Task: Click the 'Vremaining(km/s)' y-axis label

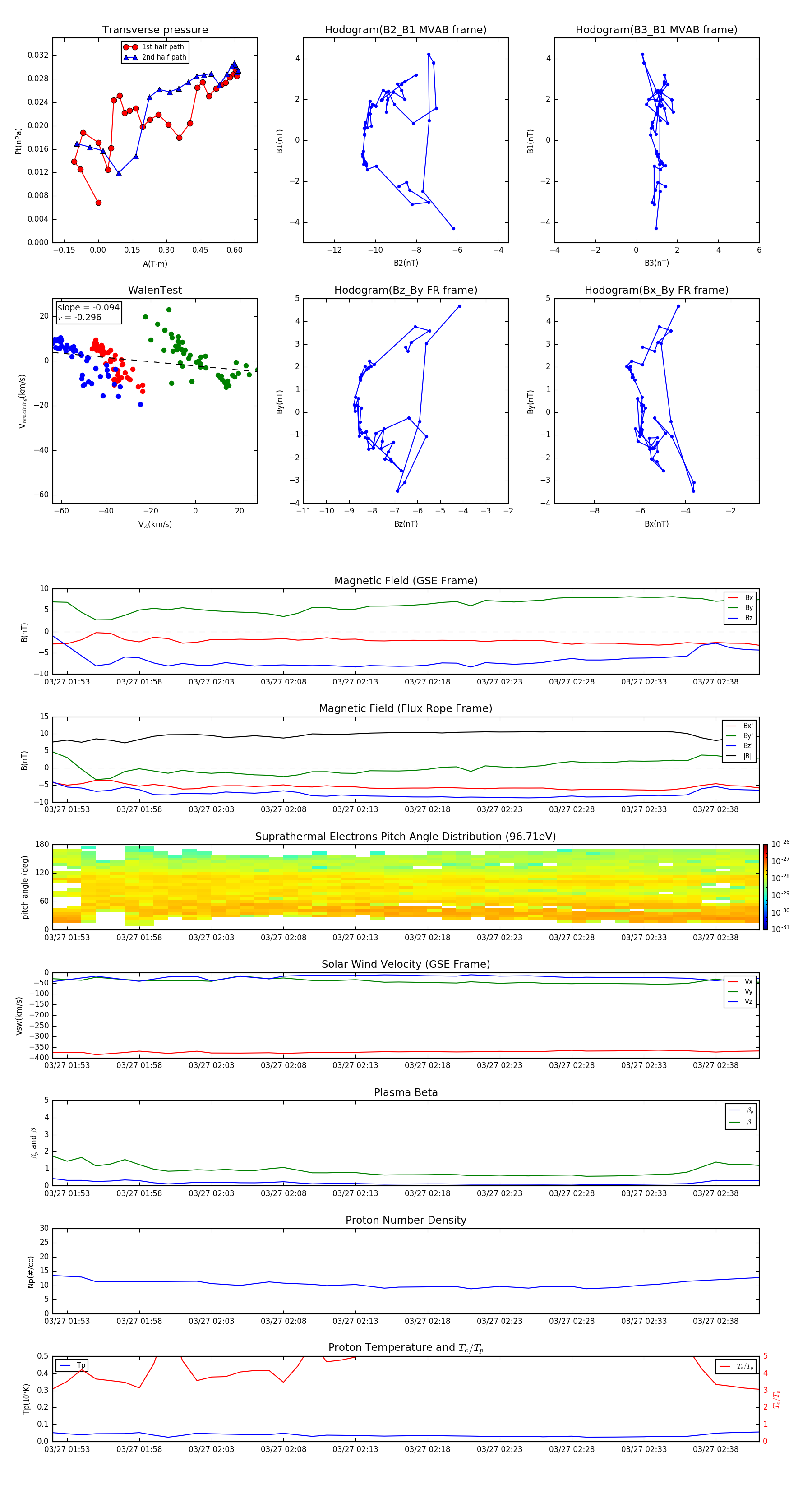Action: (22, 401)
